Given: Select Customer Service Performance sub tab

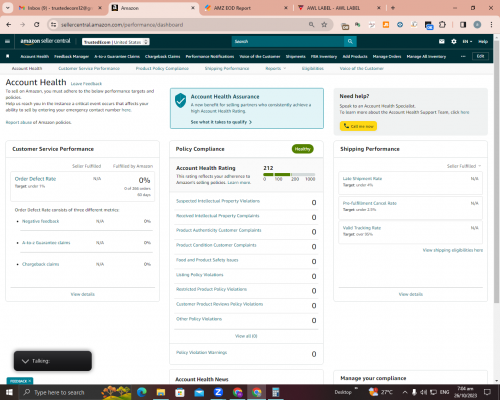Looking at the screenshot, I should coord(89,68).
